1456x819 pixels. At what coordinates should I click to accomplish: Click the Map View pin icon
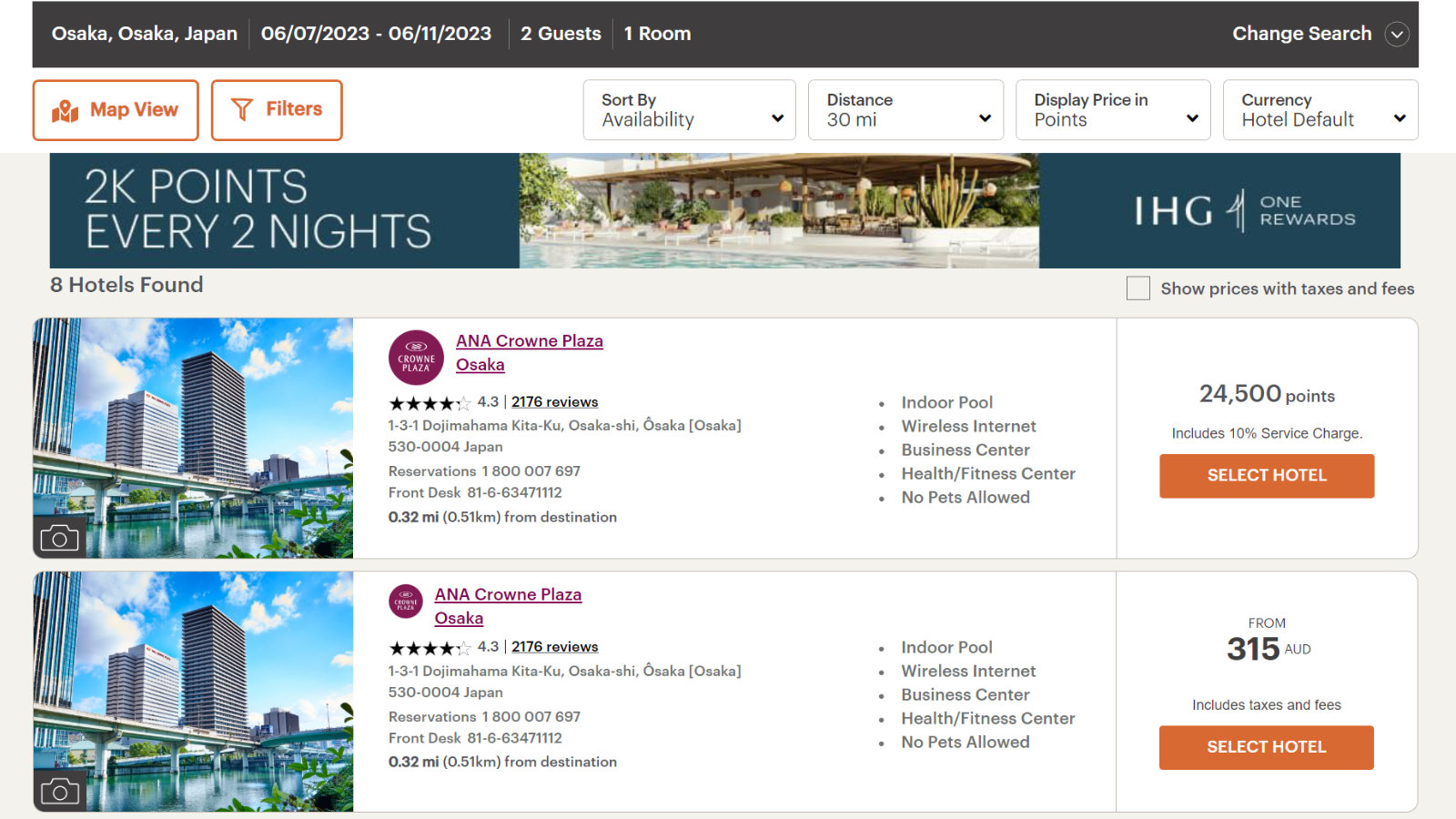tap(65, 111)
